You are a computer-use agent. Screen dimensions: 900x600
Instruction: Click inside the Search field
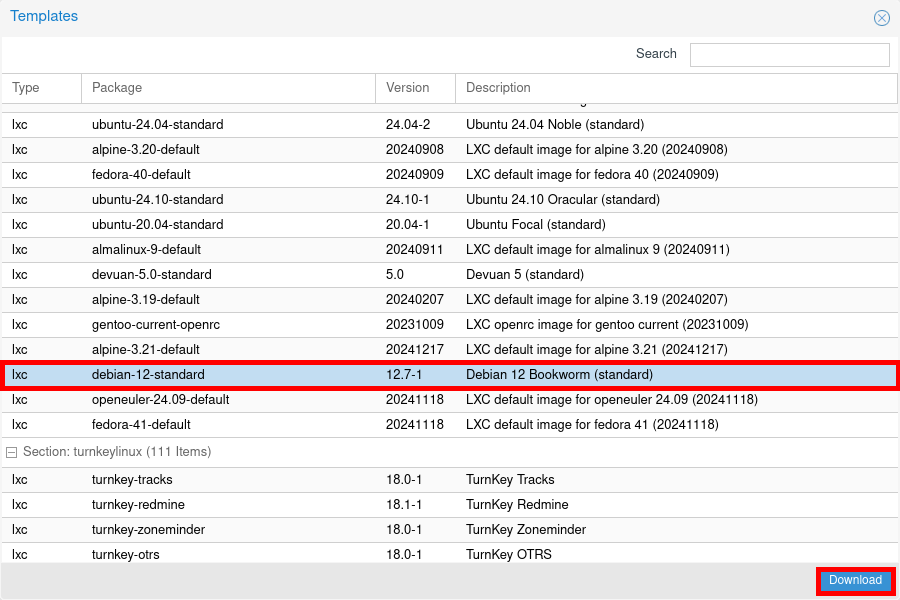789,54
